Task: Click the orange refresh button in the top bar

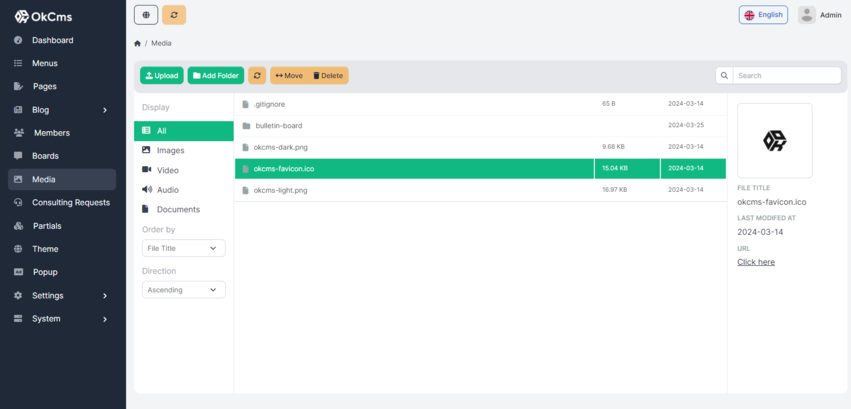Action: pyautogui.click(x=174, y=15)
